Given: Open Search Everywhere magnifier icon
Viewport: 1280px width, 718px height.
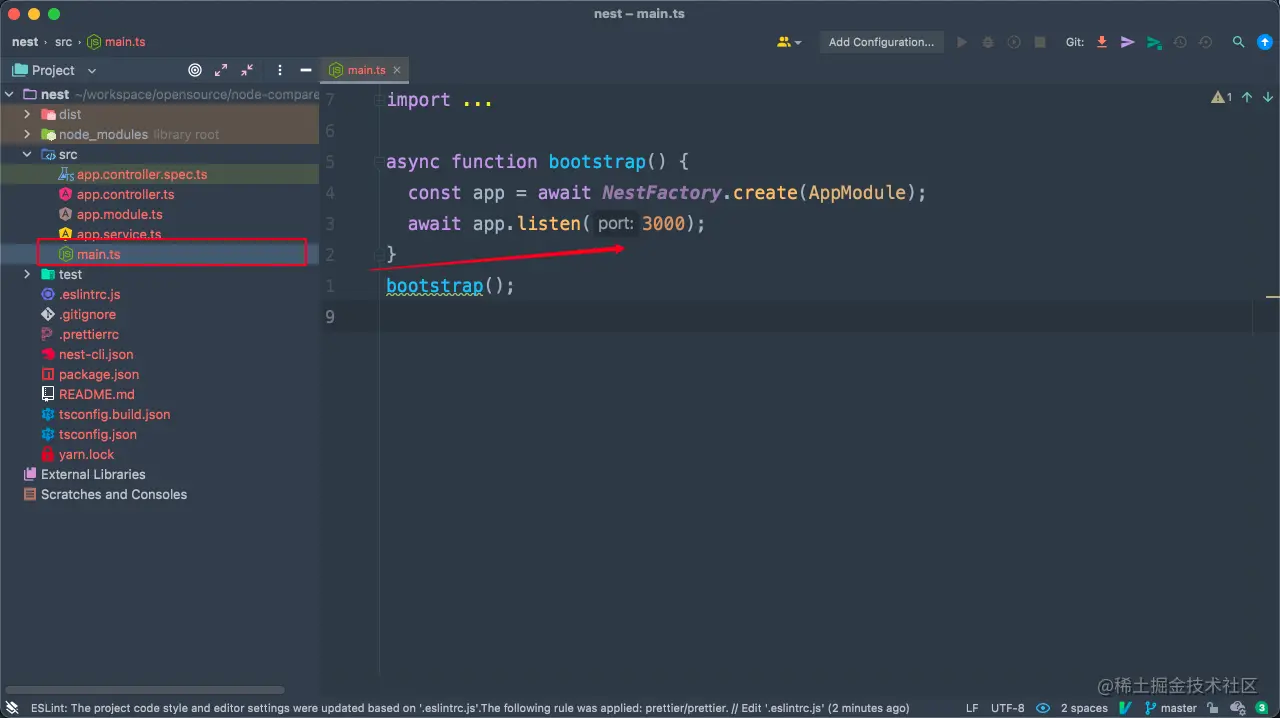Looking at the screenshot, I should tap(1238, 42).
